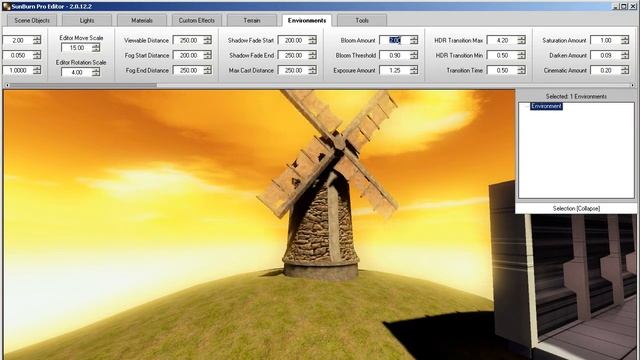The image size is (640, 360).
Task: Click the Bloom Amount value field
Action: coord(394,40)
